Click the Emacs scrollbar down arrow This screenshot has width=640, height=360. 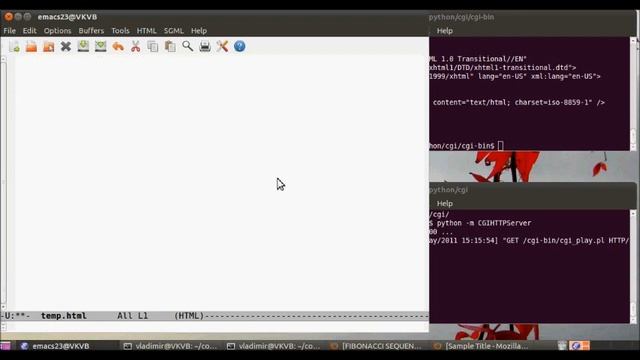(x=3, y=307)
